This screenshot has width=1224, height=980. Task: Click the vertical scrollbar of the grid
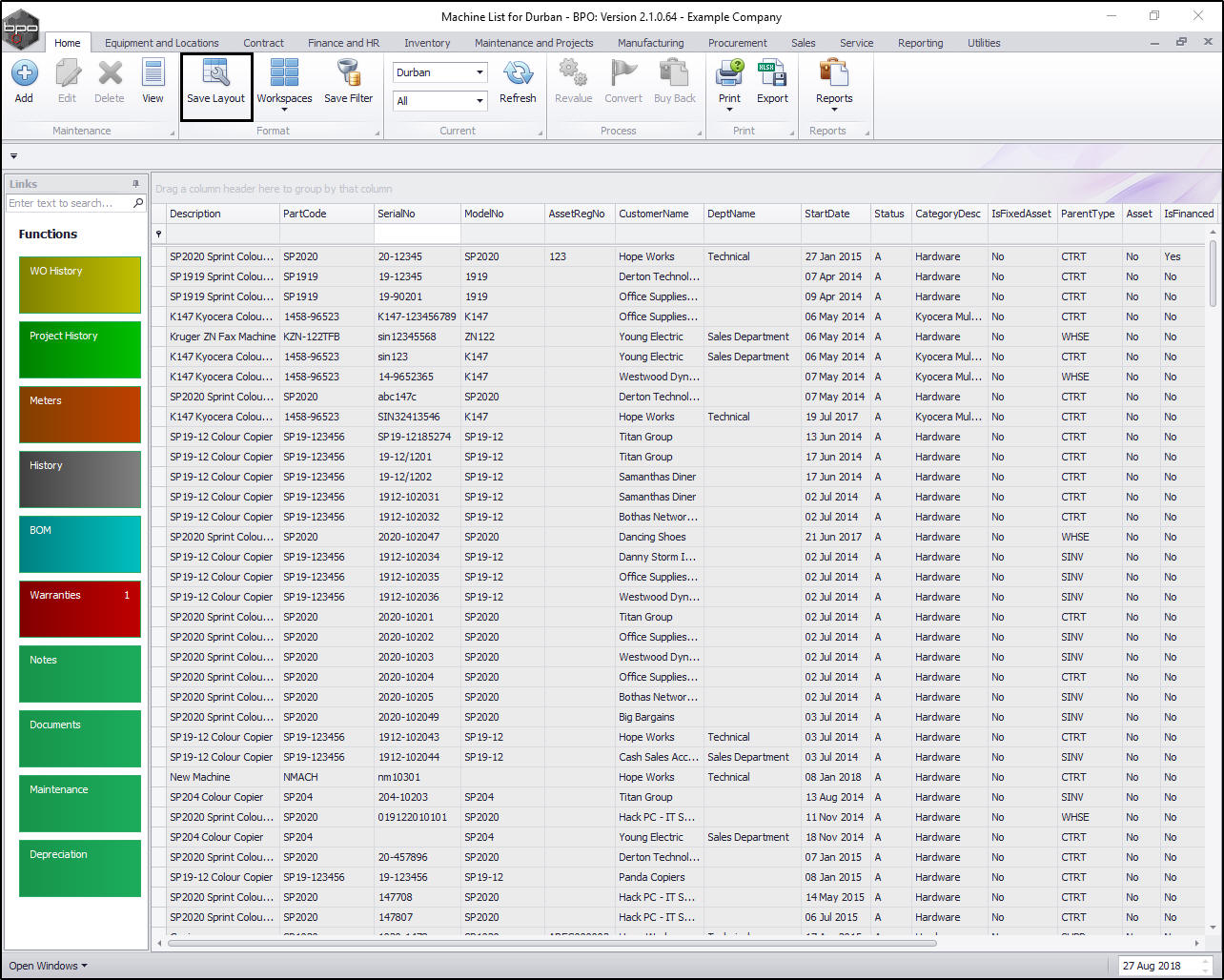click(x=1214, y=273)
